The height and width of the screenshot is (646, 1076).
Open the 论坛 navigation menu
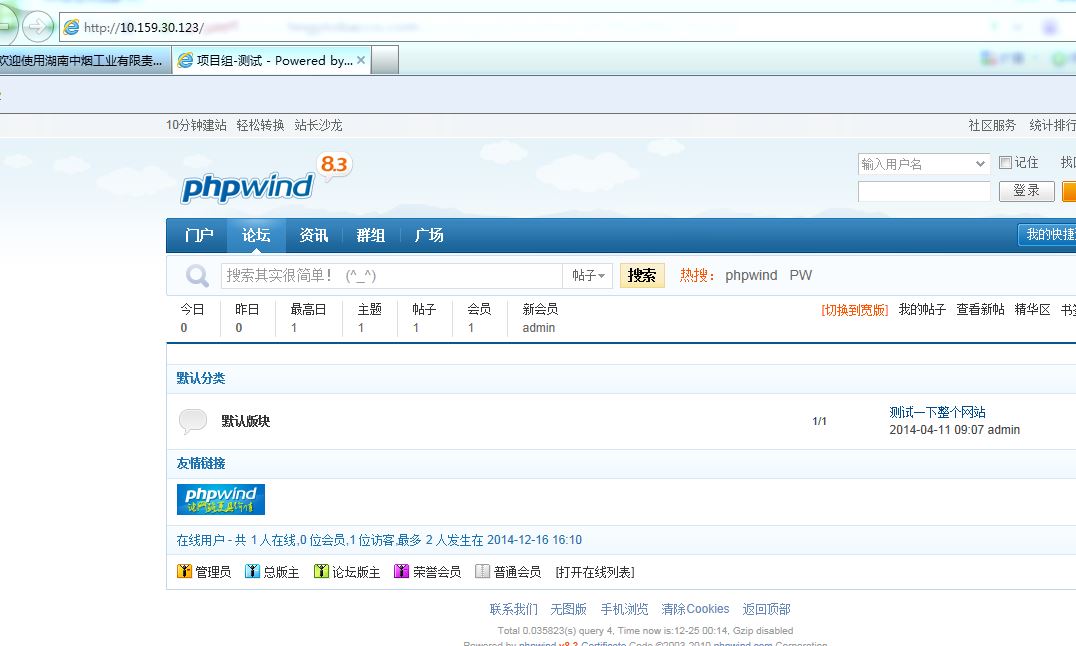coord(256,235)
